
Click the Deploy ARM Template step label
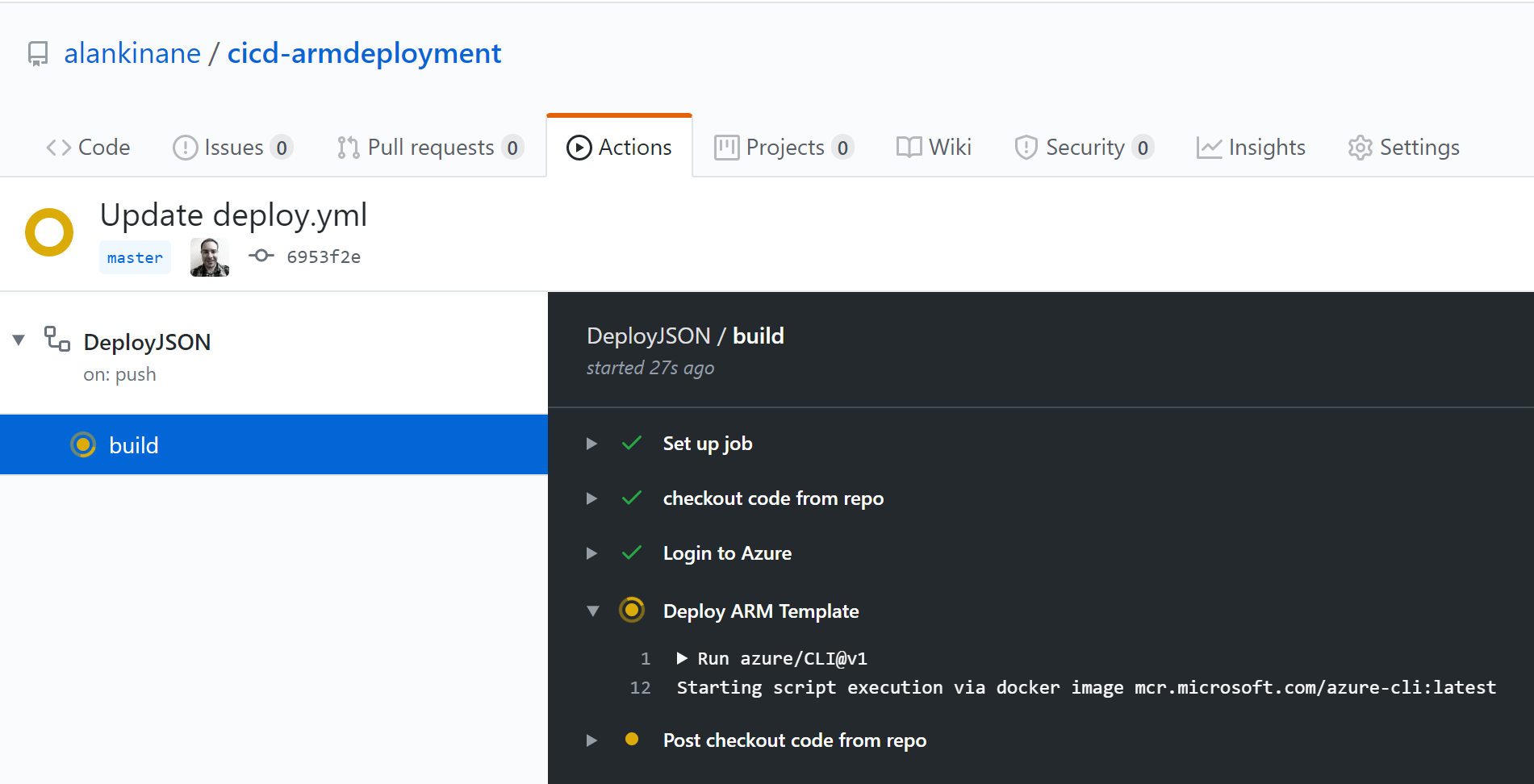761,611
